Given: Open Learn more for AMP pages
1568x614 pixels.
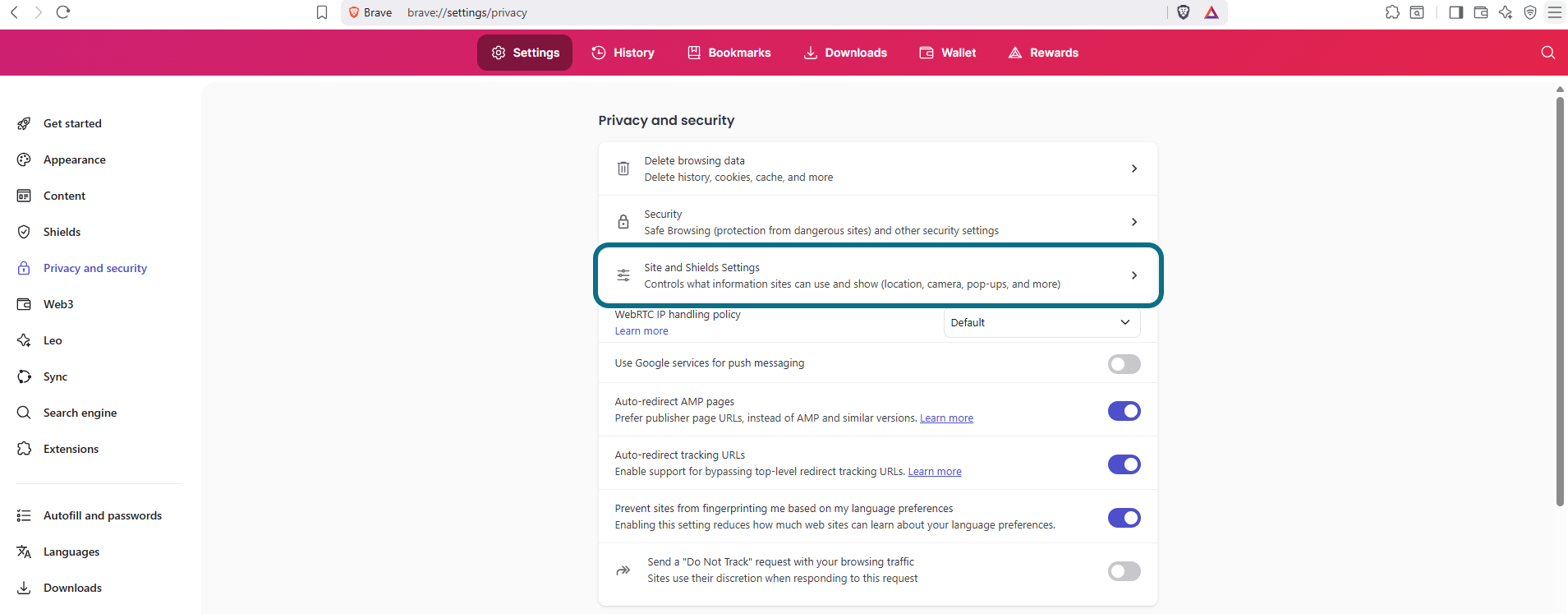Looking at the screenshot, I should click(x=946, y=418).
